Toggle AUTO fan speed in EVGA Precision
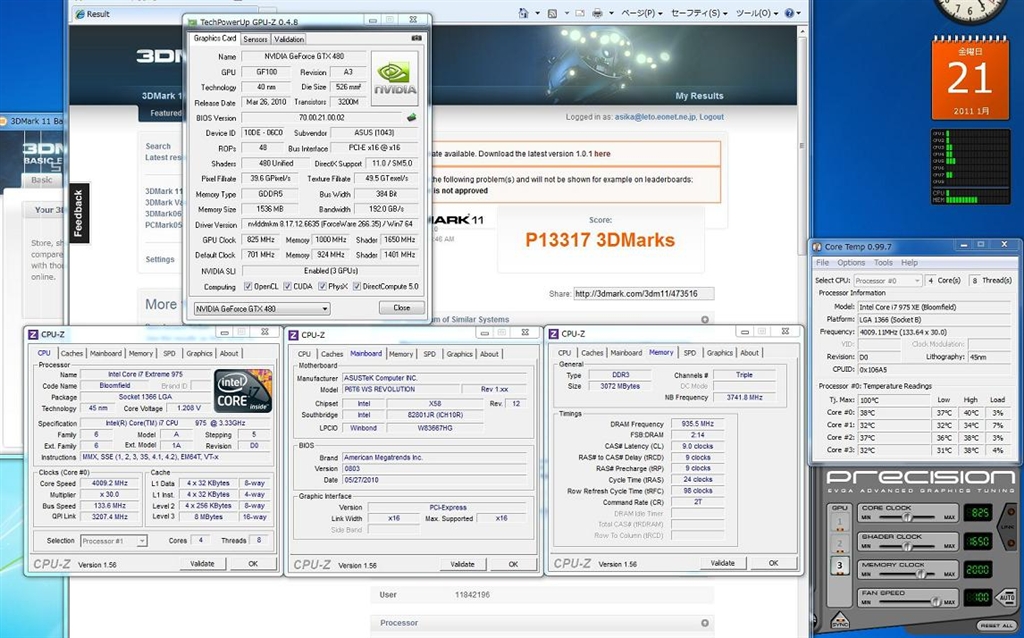Viewport: 1024px width, 638px height. (1006, 598)
